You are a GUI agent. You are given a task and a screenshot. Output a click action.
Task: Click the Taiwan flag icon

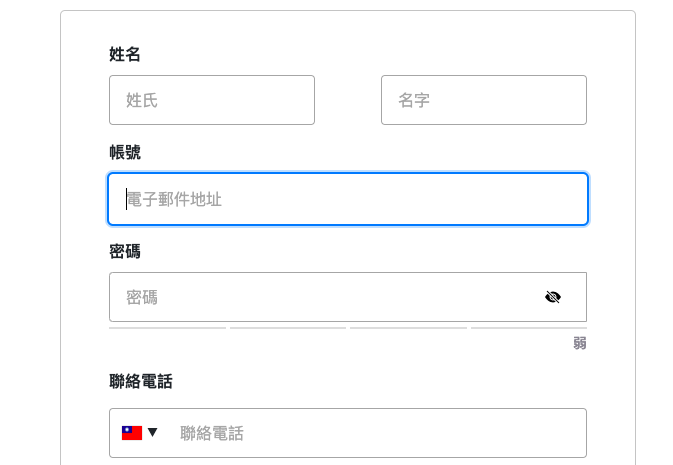click(x=132, y=433)
